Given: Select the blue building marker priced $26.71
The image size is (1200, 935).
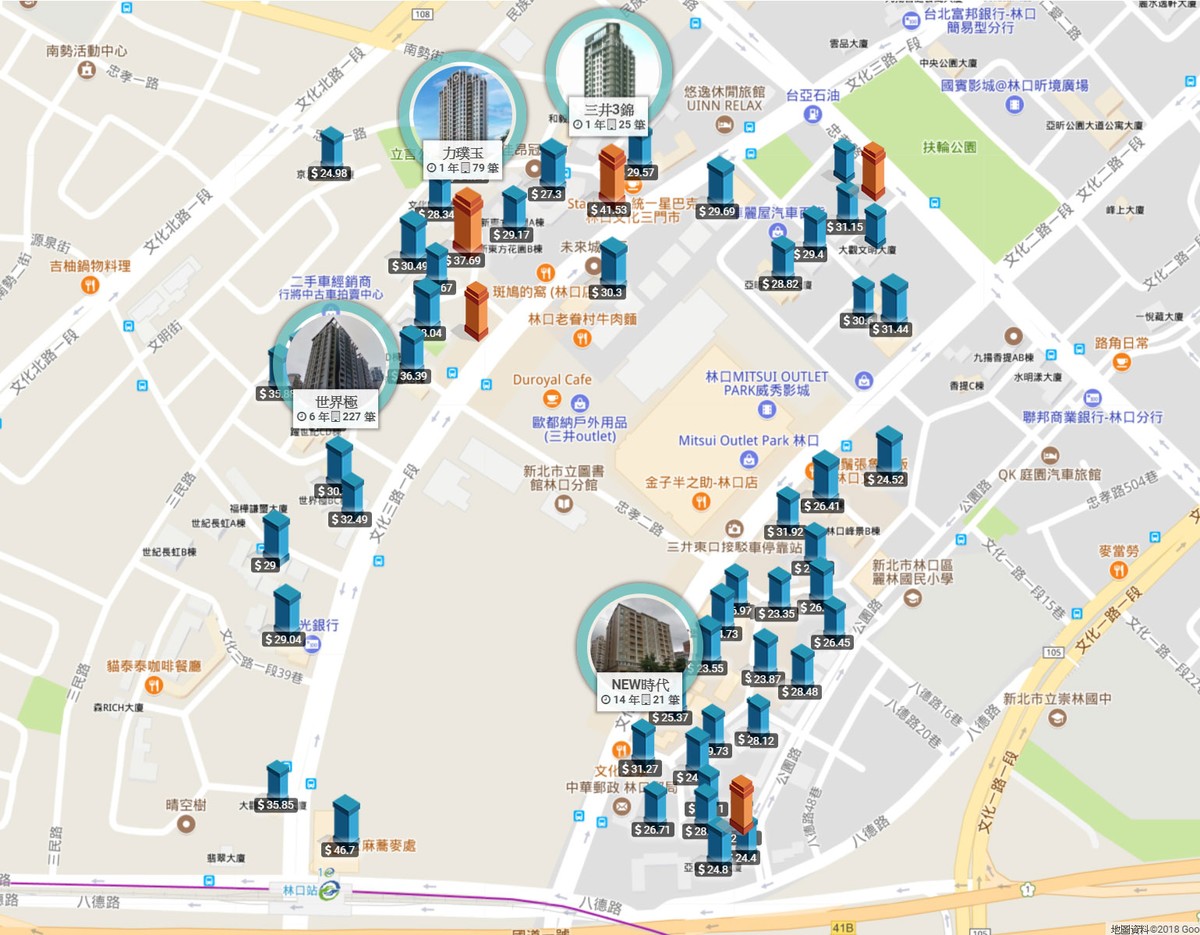Looking at the screenshot, I should point(654,805).
